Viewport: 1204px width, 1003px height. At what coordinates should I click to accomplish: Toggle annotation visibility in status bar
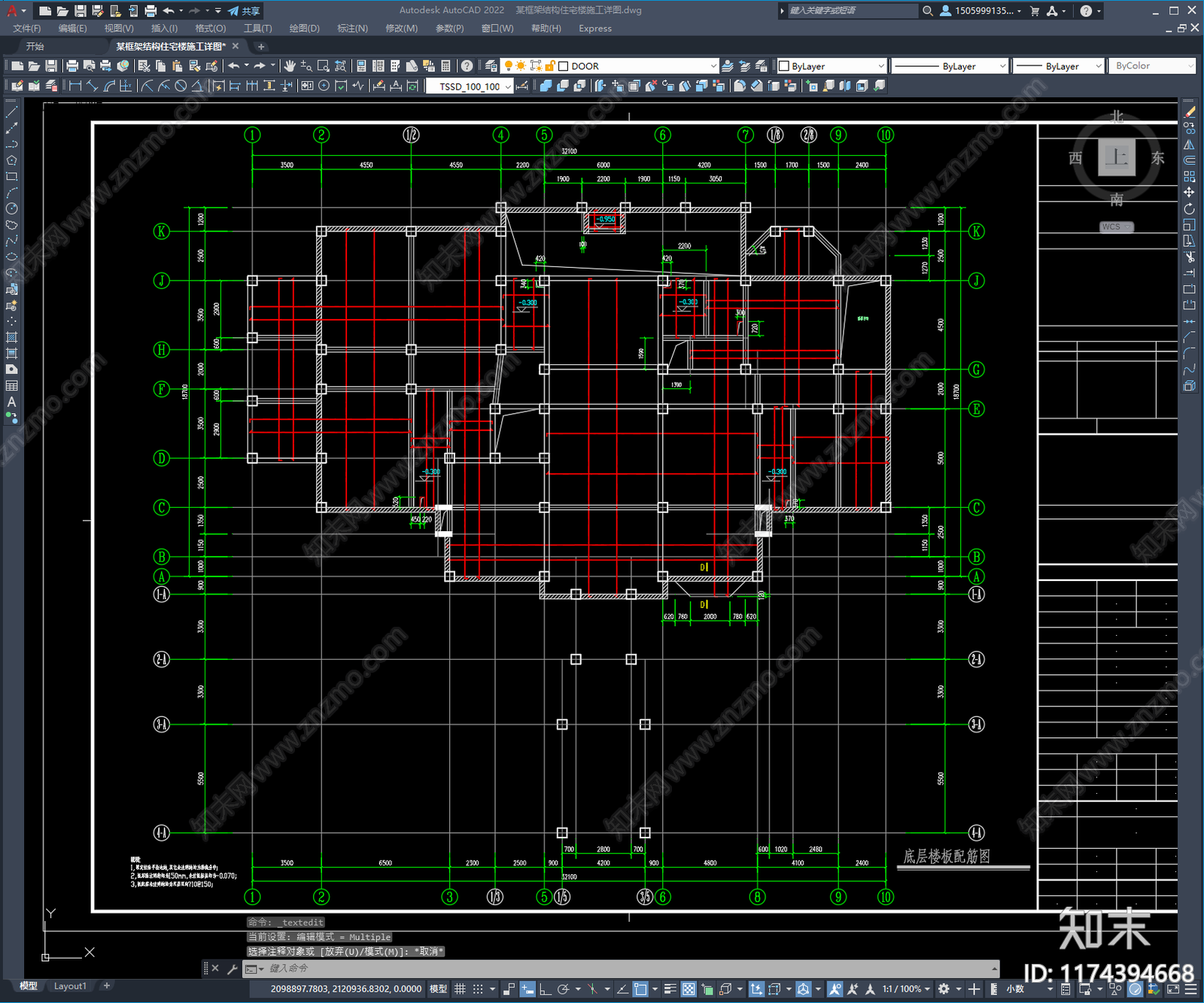click(835, 989)
